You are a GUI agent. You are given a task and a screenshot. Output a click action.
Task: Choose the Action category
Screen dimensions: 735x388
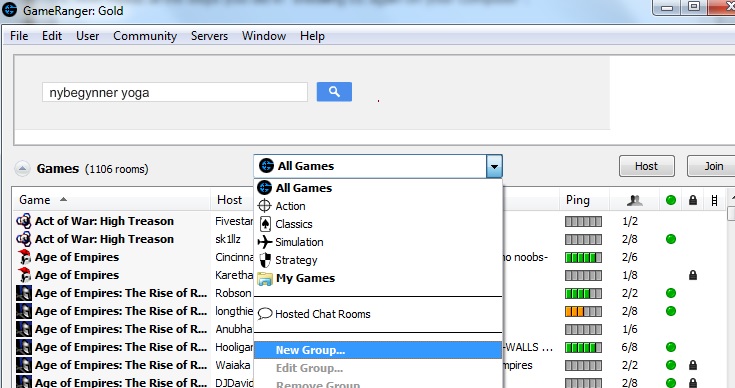[x=378, y=206]
